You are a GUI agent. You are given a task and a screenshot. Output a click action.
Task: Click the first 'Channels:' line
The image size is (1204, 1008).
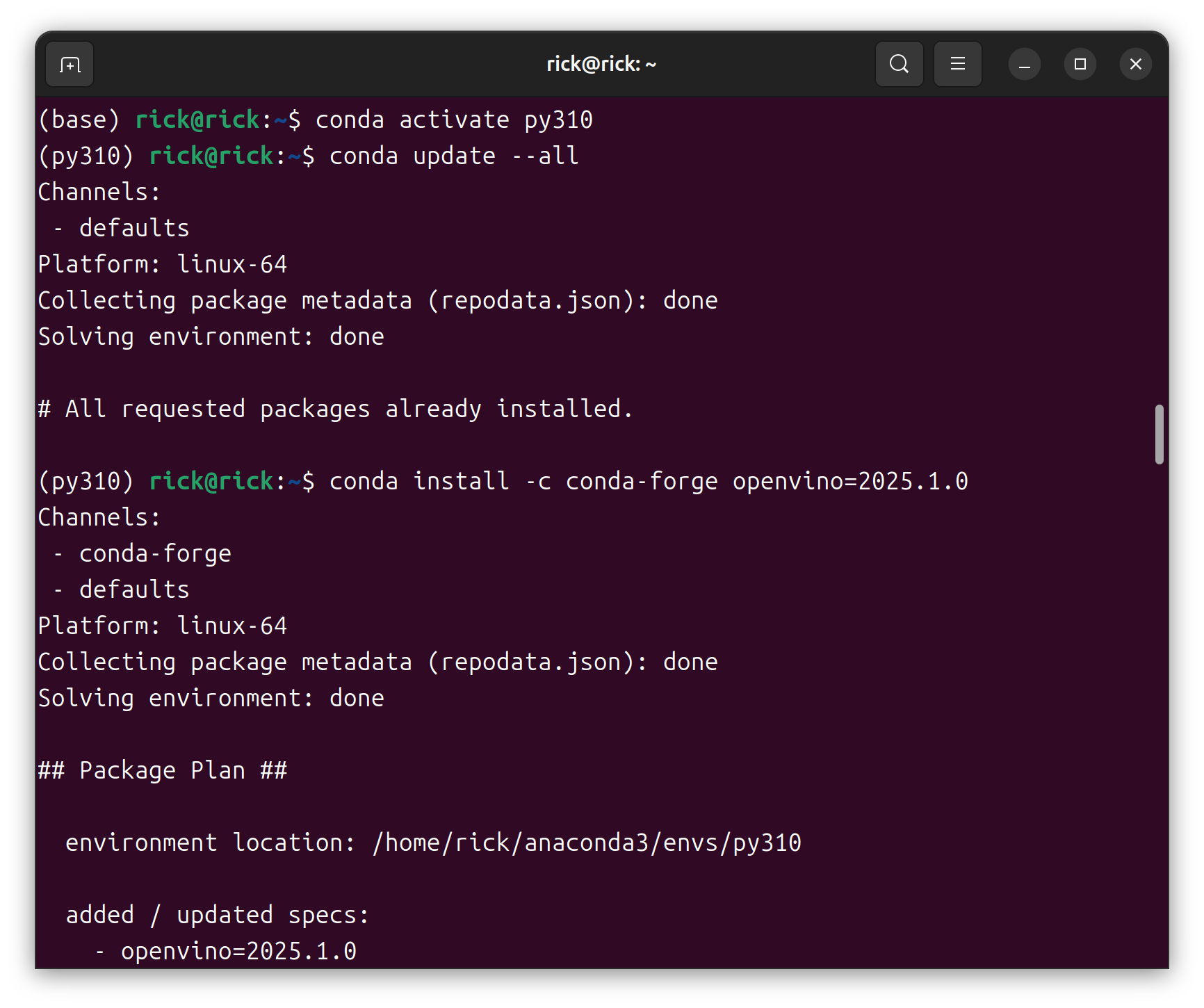tap(99, 192)
